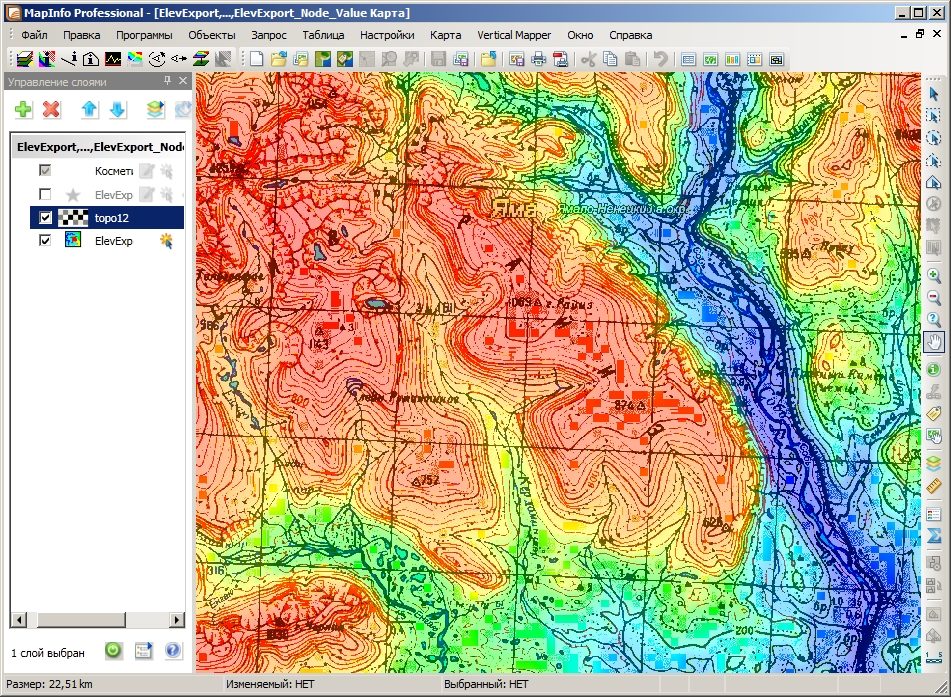Uncheck the bottom ElevExp grid layer checkbox

[45, 240]
